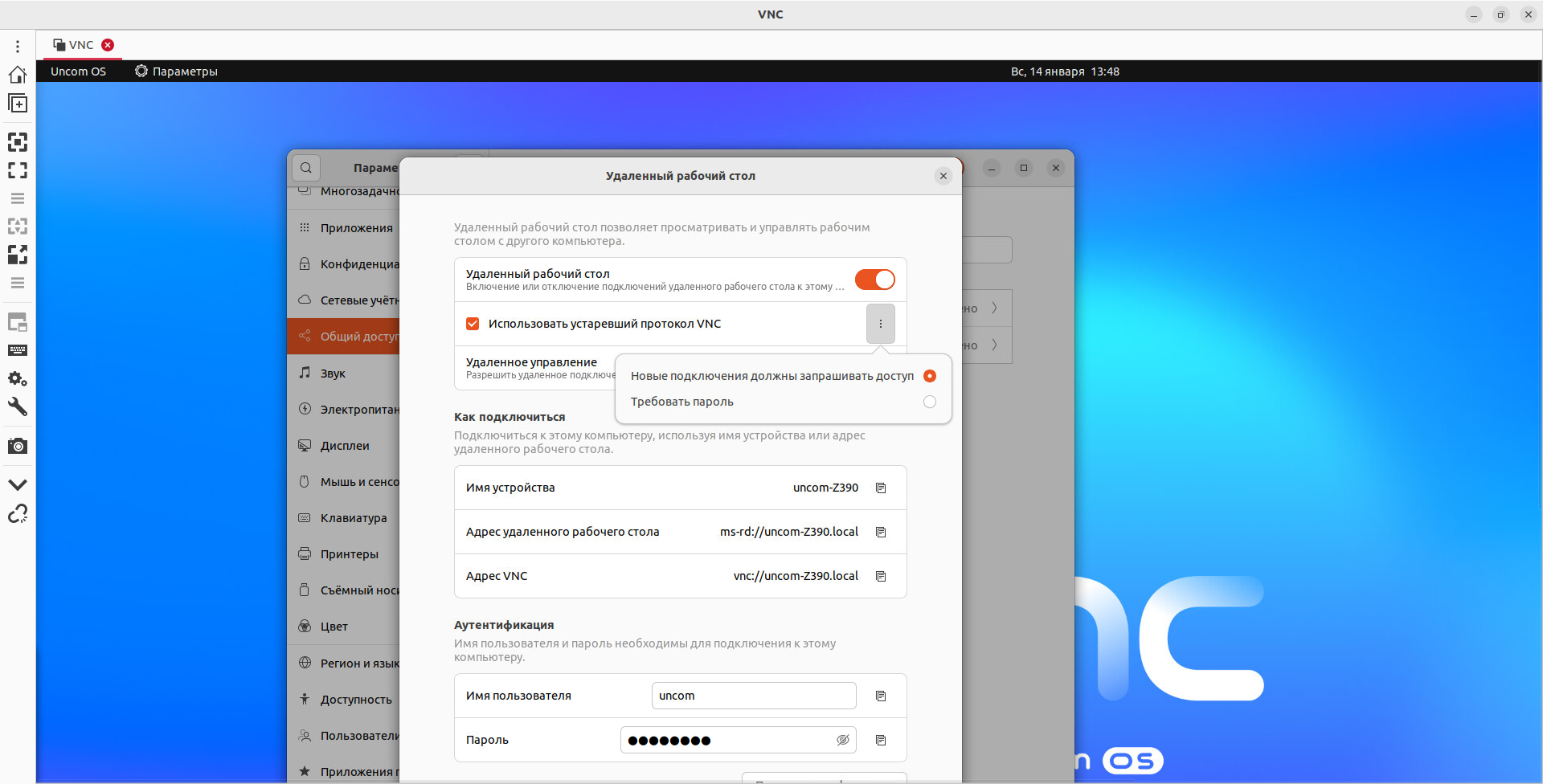Open 'Конфиденциальность' in the Settings sidebar
The image size is (1543, 784).
tap(343, 264)
